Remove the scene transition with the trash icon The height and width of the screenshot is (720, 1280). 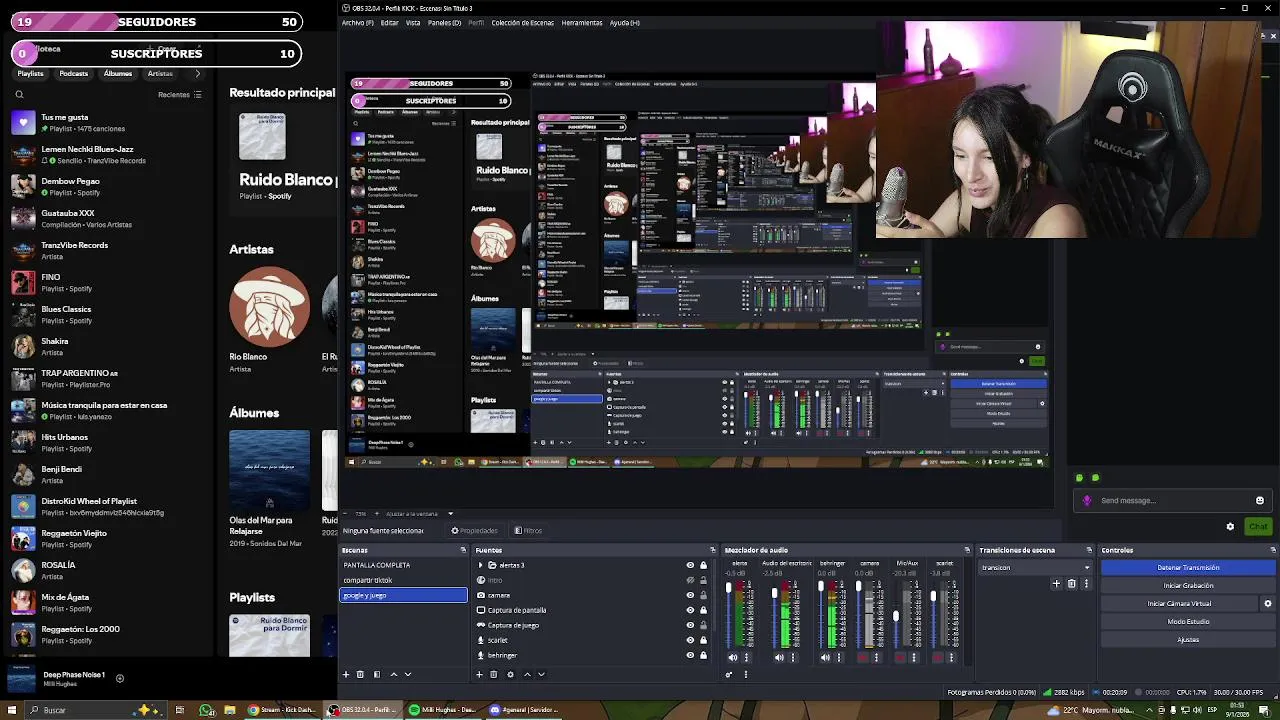pyautogui.click(x=1071, y=584)
